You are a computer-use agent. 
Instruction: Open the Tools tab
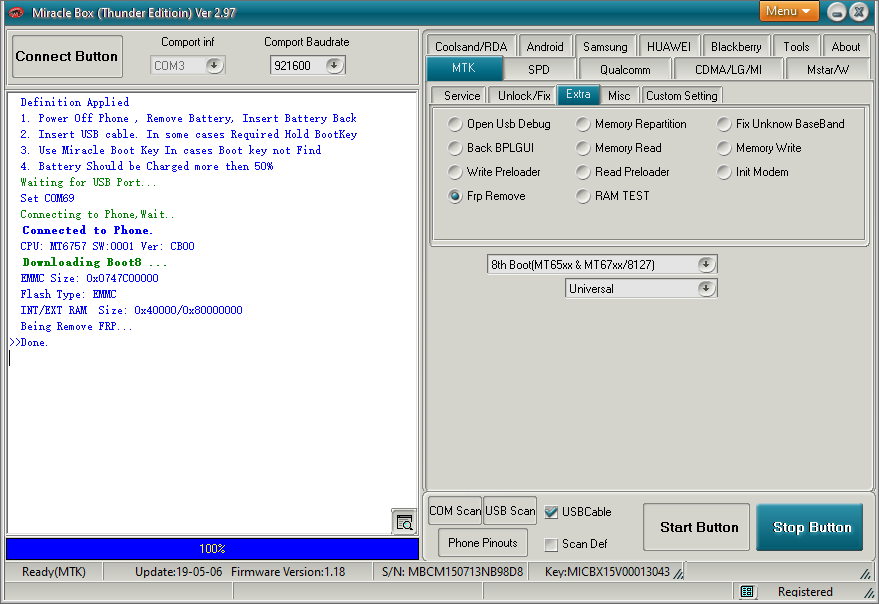(x=796, y=47)
